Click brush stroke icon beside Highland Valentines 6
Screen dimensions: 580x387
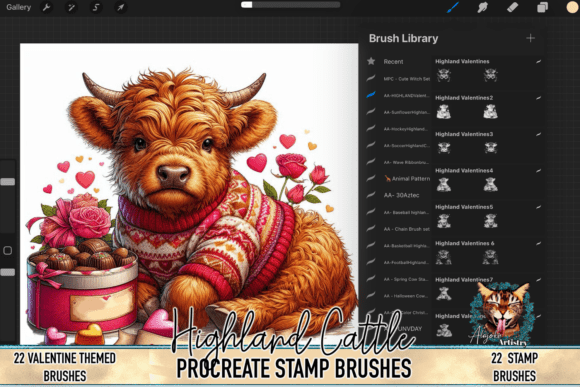(x=538, y=243)
